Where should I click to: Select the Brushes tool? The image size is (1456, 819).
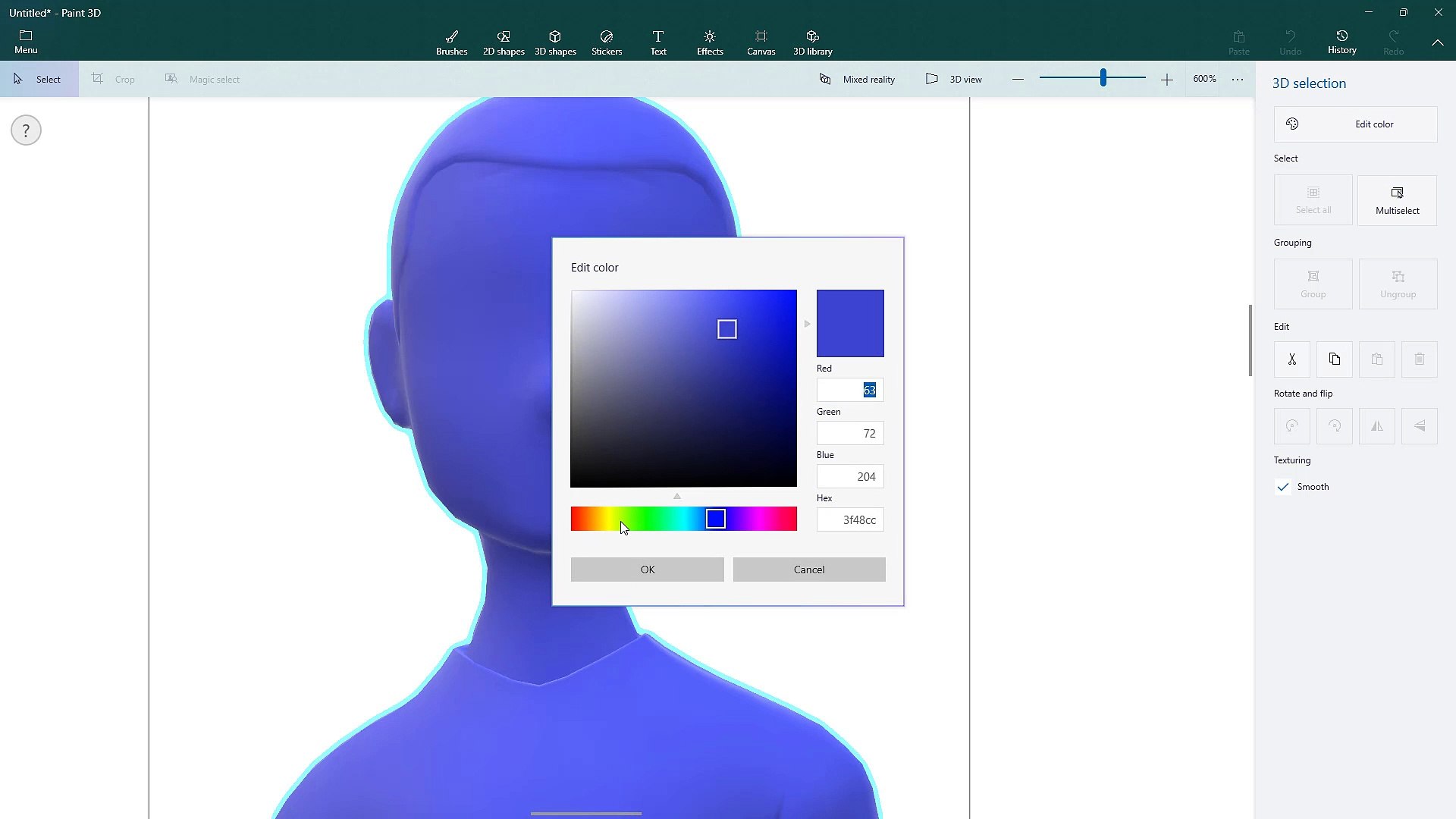(451, 42)
